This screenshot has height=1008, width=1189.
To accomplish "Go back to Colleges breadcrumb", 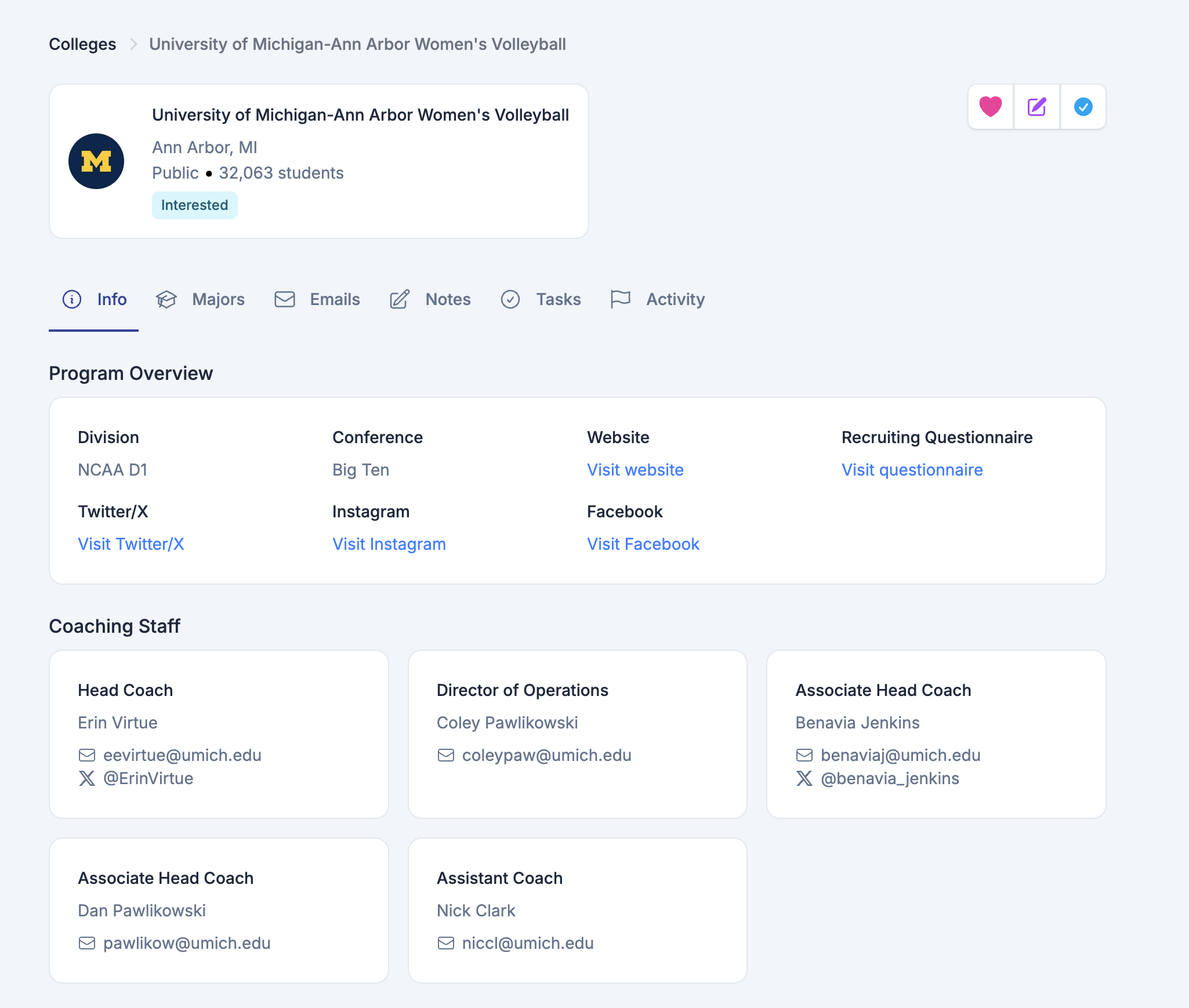I will [x=82, y=44].
